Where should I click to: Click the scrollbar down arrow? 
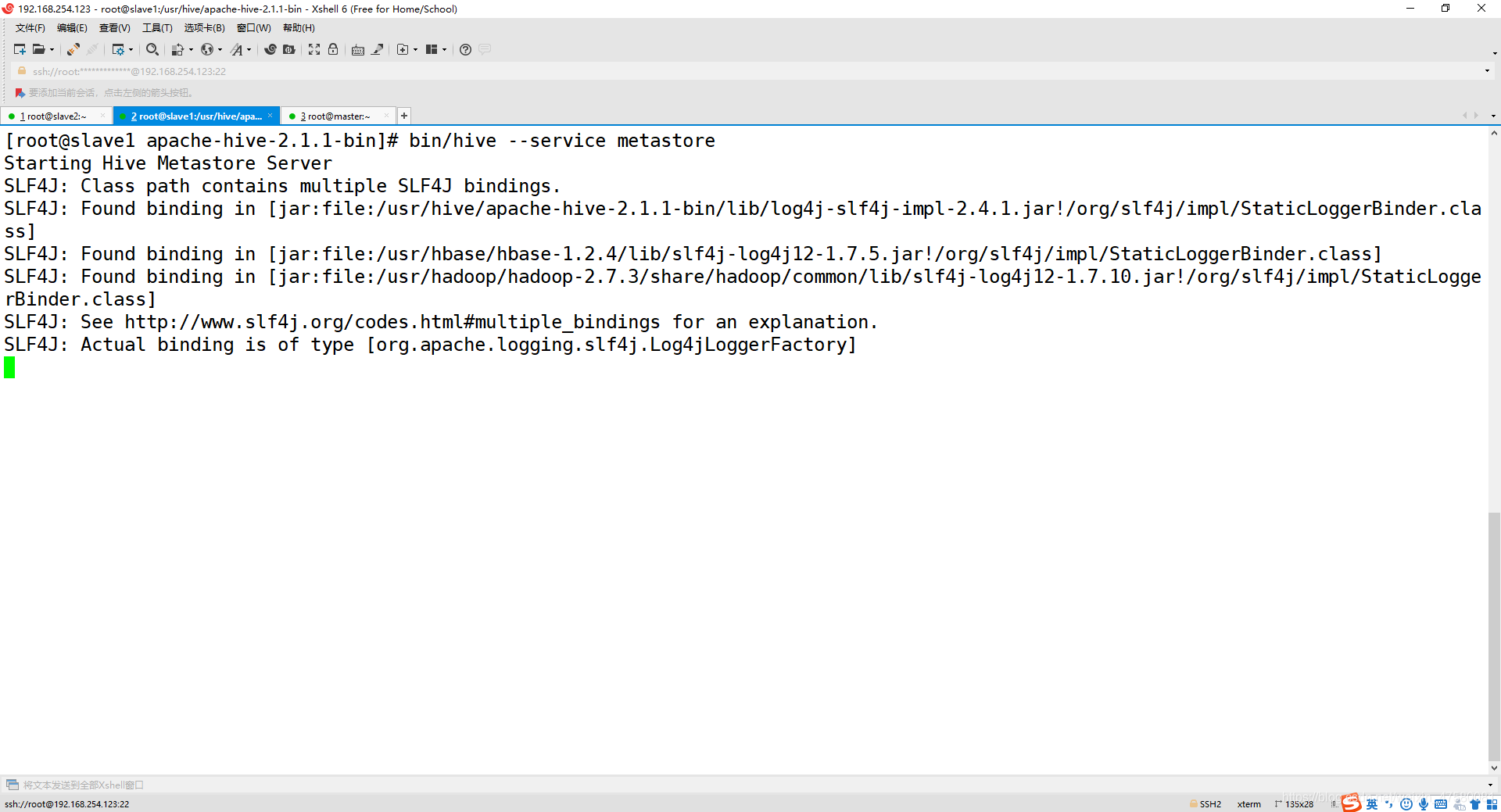click(x=1494, y=768)
